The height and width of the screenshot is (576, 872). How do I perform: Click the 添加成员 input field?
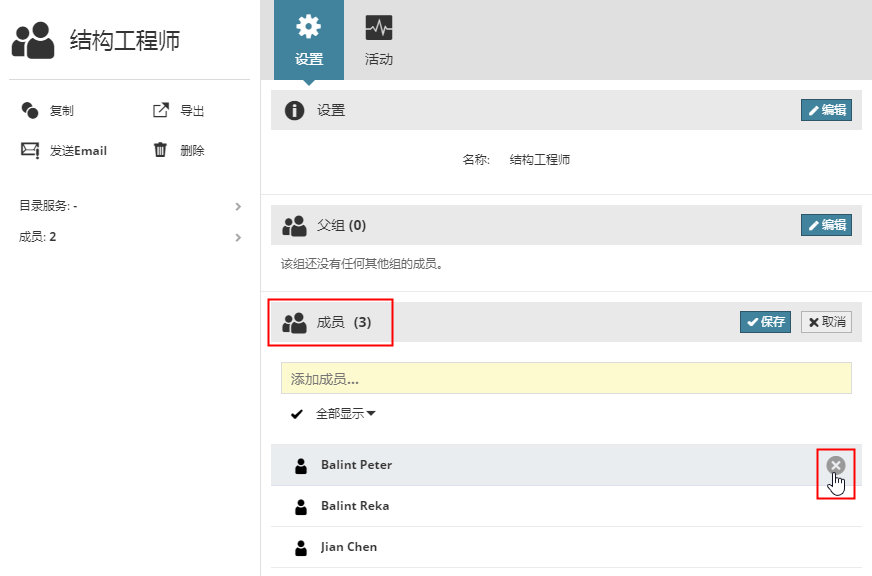pyautogui.click(x=565, y=379)
